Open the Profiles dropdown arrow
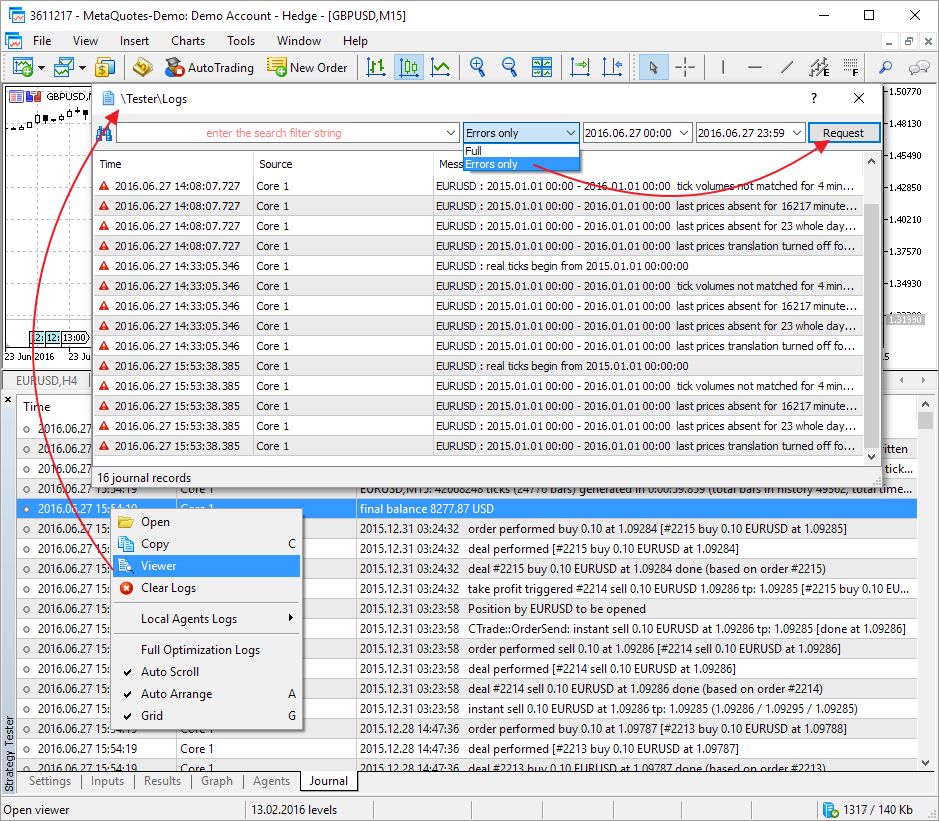 [82, 68]
